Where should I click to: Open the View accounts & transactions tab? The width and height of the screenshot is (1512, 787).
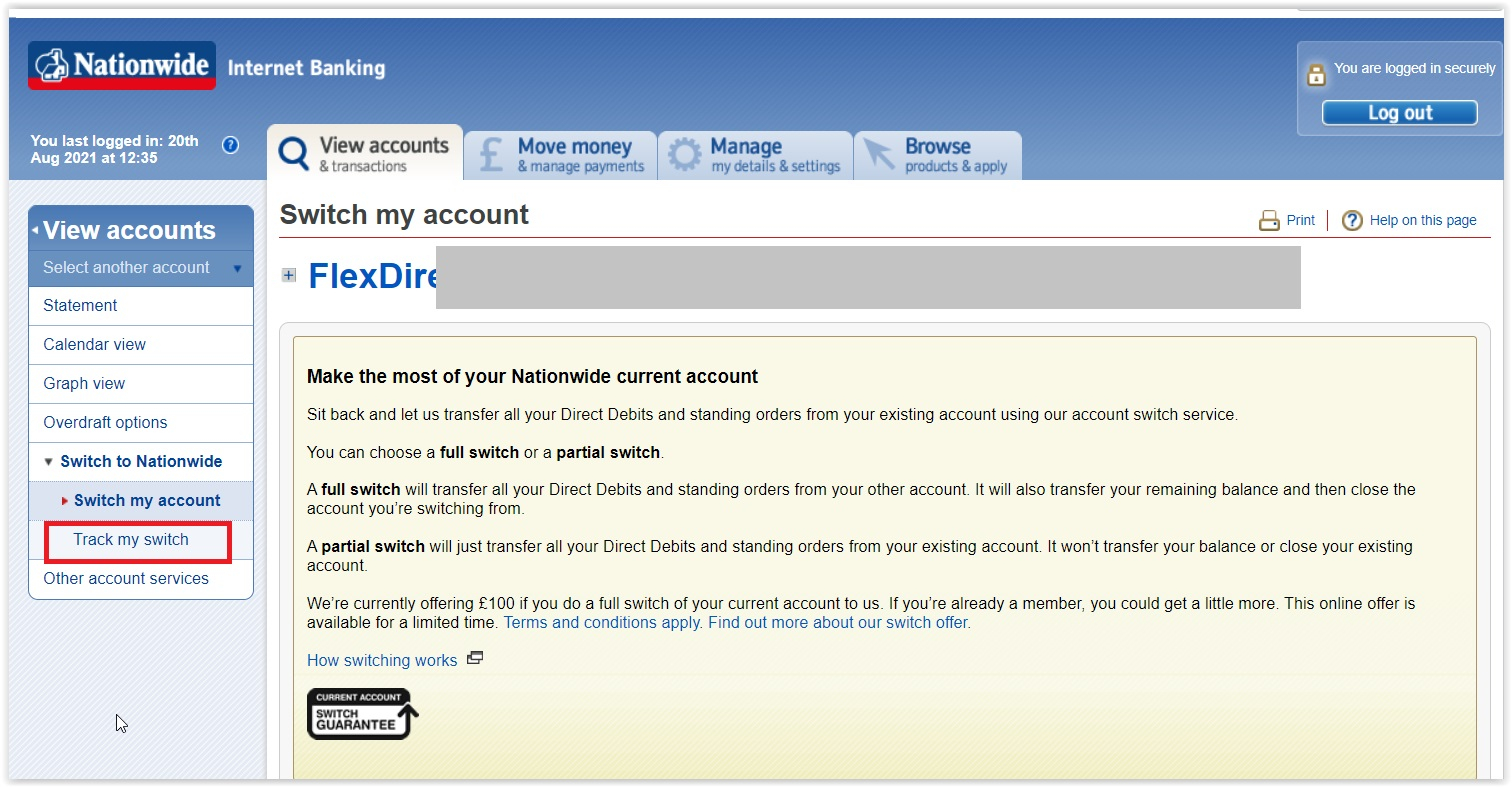(364, 154)
